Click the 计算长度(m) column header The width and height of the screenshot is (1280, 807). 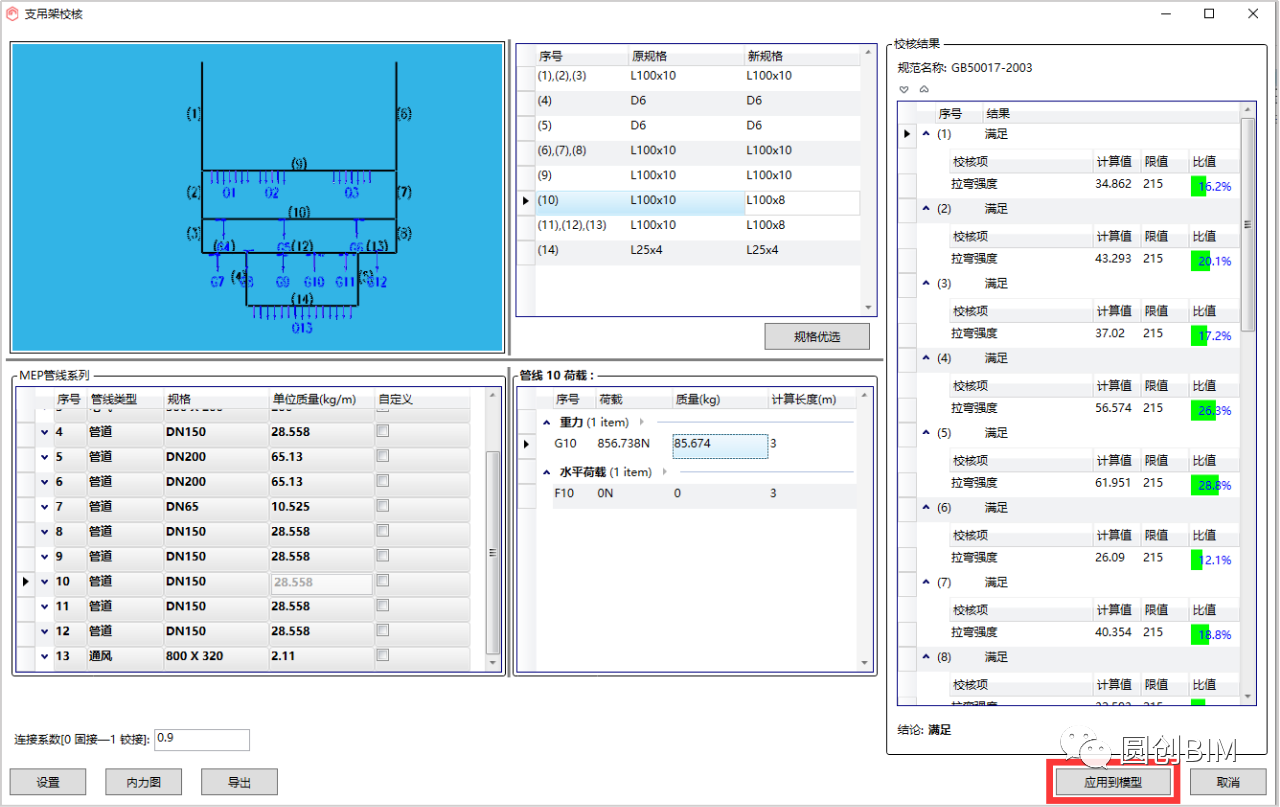[x=812, y=400]
